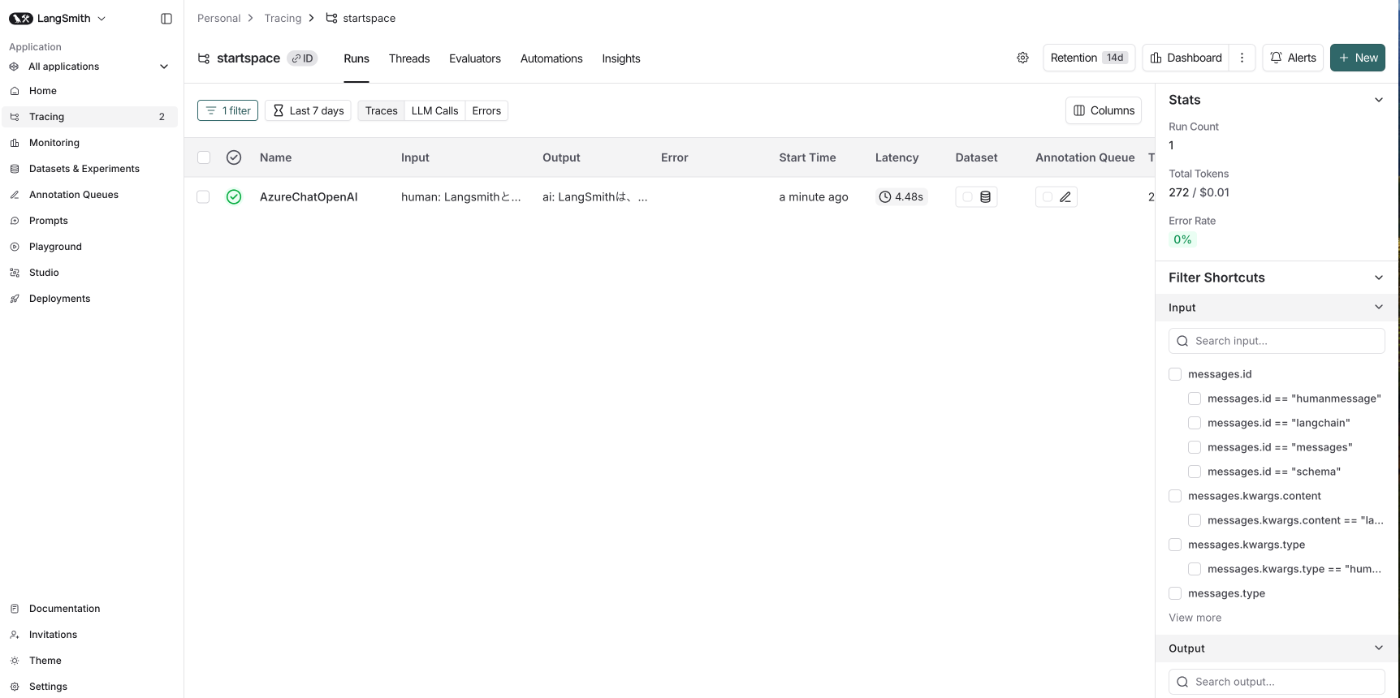Open the 1 filter menu
This screenshot has width=1400, height=698.
tap(227, 111)
